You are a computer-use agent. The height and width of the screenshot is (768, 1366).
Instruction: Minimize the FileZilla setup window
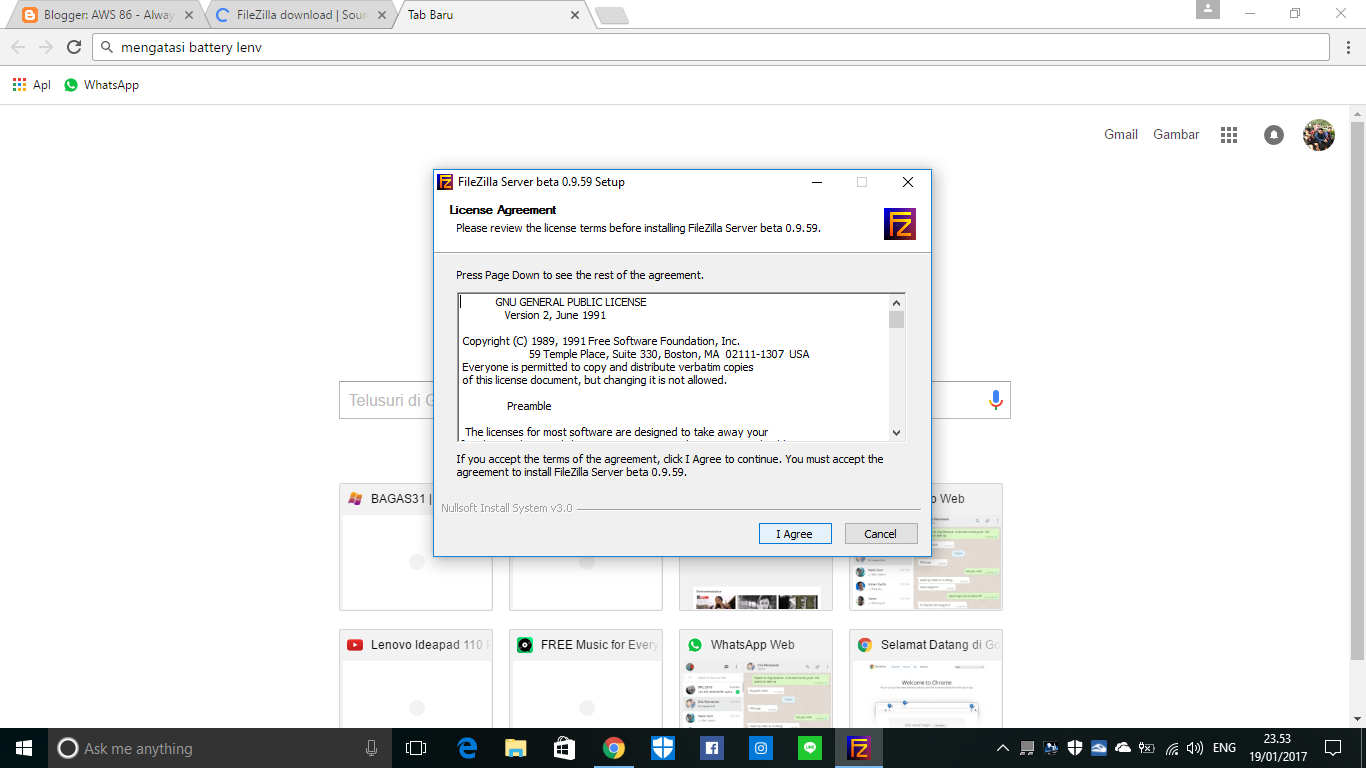(817, 182)
